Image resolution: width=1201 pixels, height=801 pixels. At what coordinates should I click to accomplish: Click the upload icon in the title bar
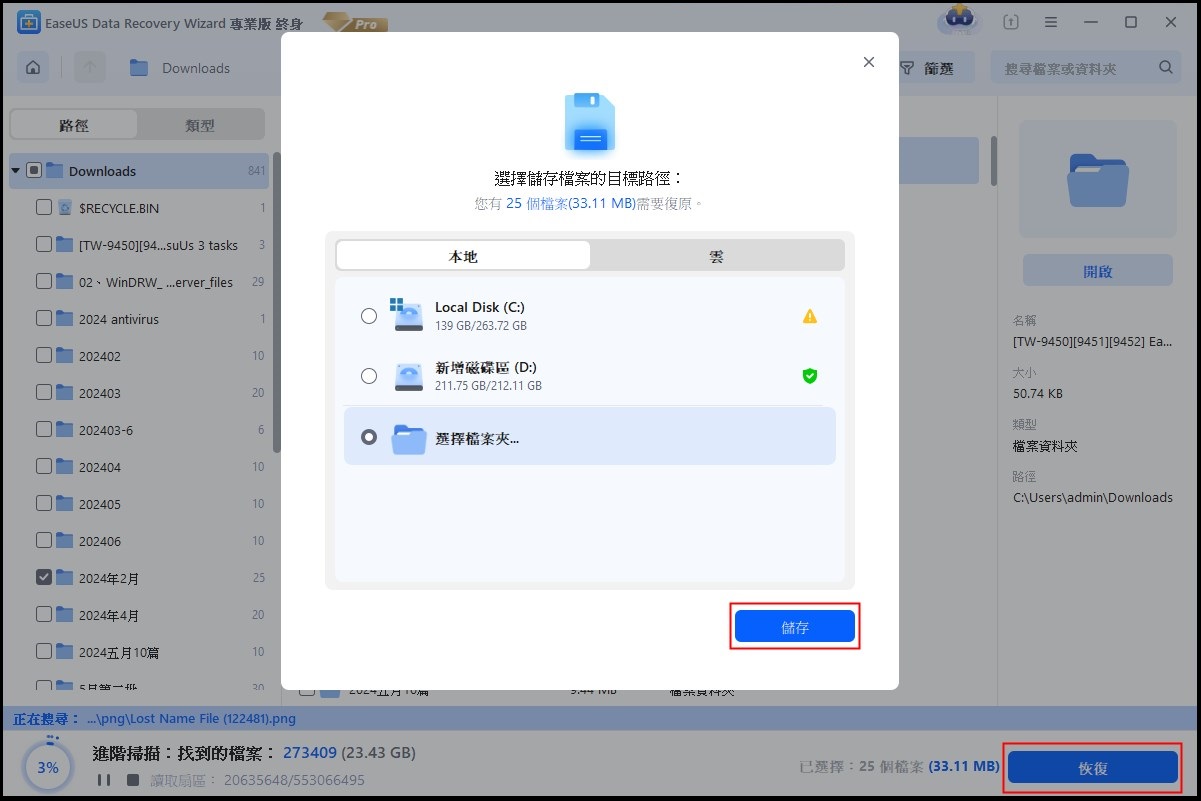(1012, 22)
